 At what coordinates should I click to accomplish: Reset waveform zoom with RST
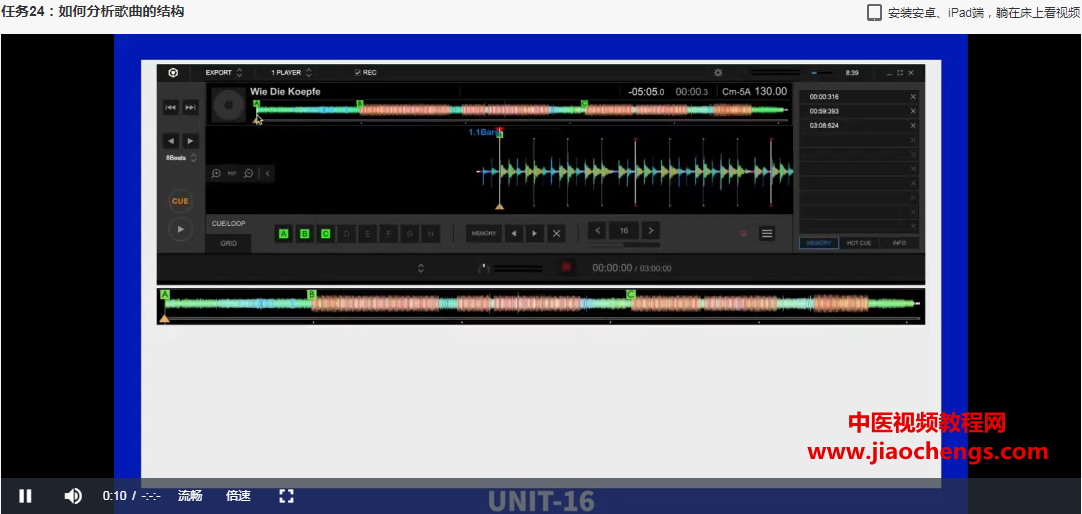tap(232, 174)
